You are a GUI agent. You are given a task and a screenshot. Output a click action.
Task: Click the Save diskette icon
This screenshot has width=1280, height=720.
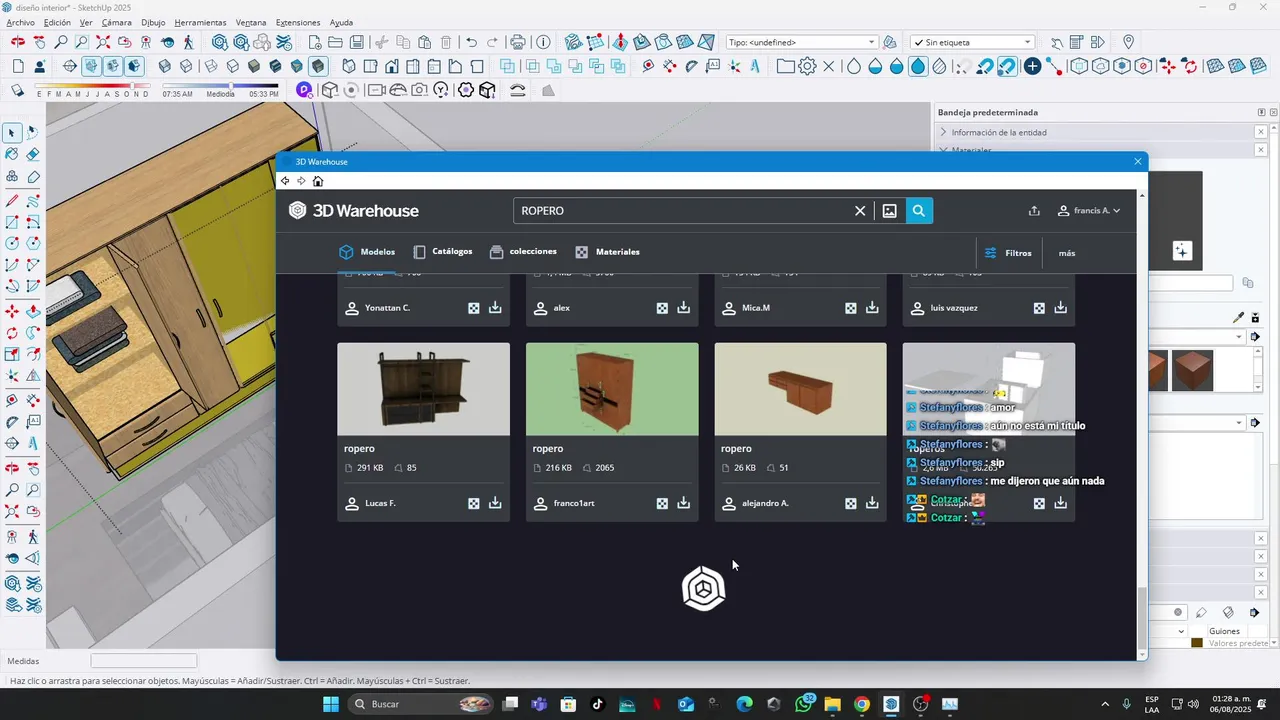pos(357,42)
